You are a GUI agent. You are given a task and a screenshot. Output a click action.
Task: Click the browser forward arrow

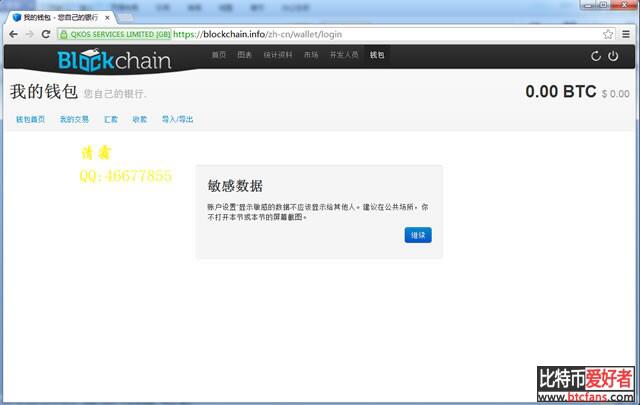point(30,34)
